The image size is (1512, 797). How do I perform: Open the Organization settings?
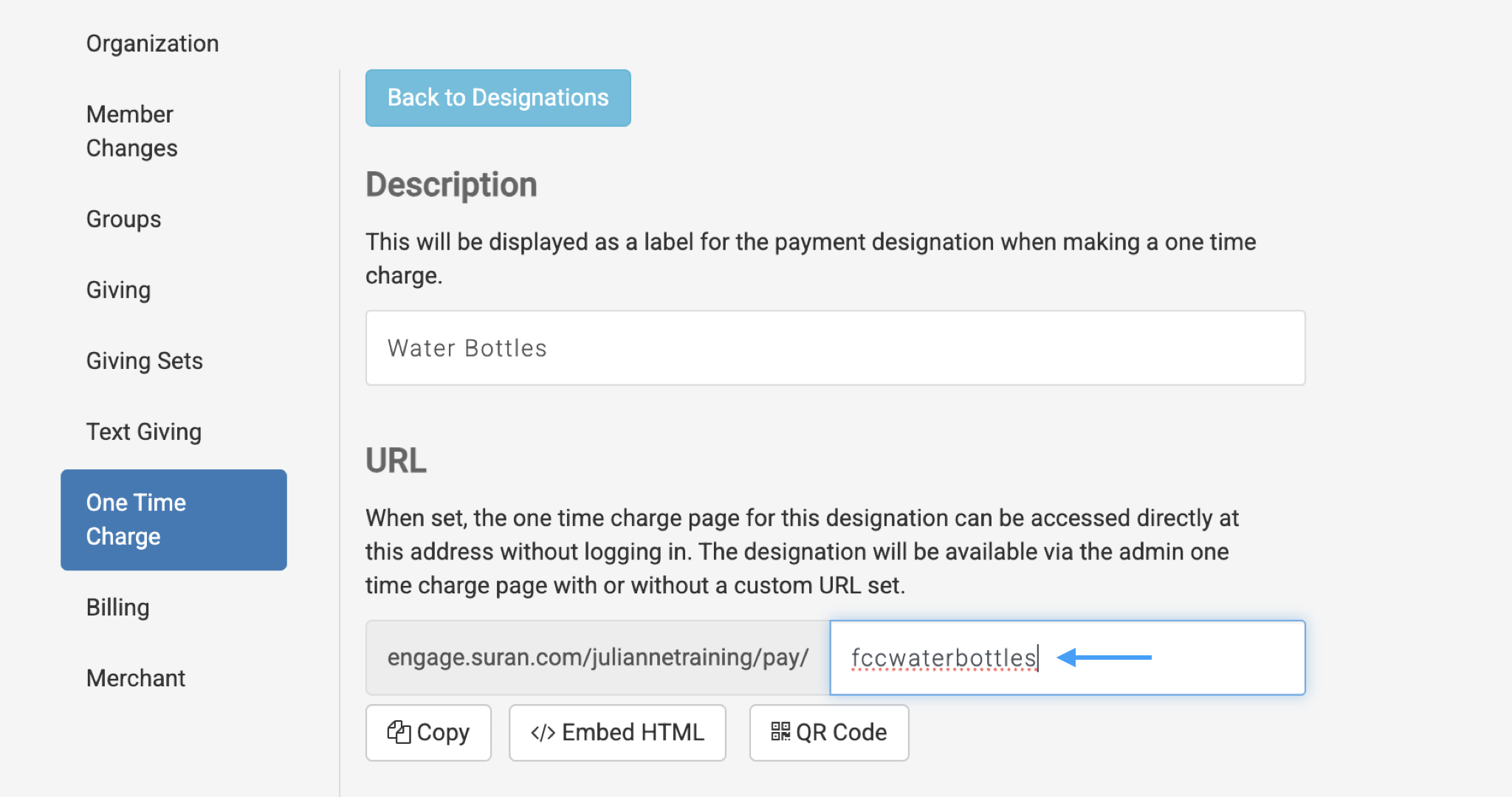click(x=152, y=43)
